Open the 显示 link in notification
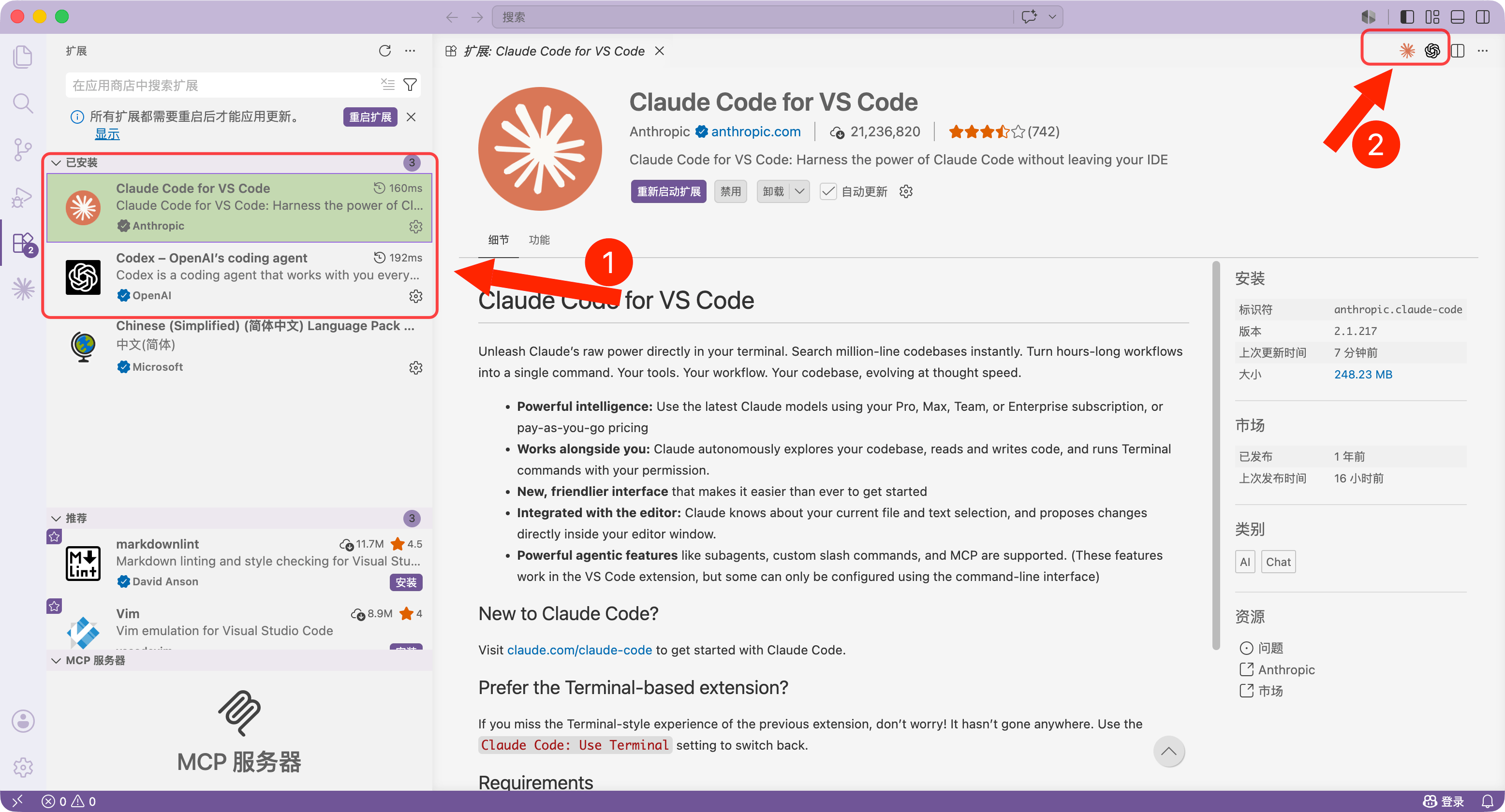1505x812 pixels. point(107,134)
